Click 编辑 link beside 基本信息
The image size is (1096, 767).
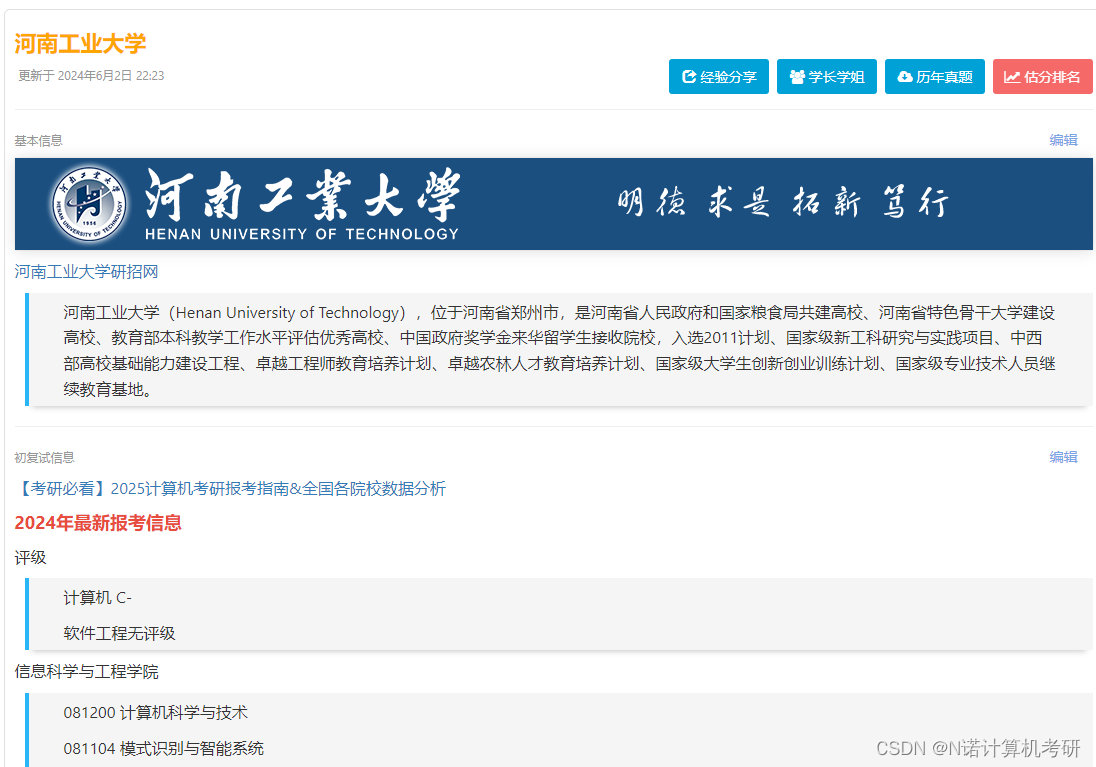coord(1063,140)
